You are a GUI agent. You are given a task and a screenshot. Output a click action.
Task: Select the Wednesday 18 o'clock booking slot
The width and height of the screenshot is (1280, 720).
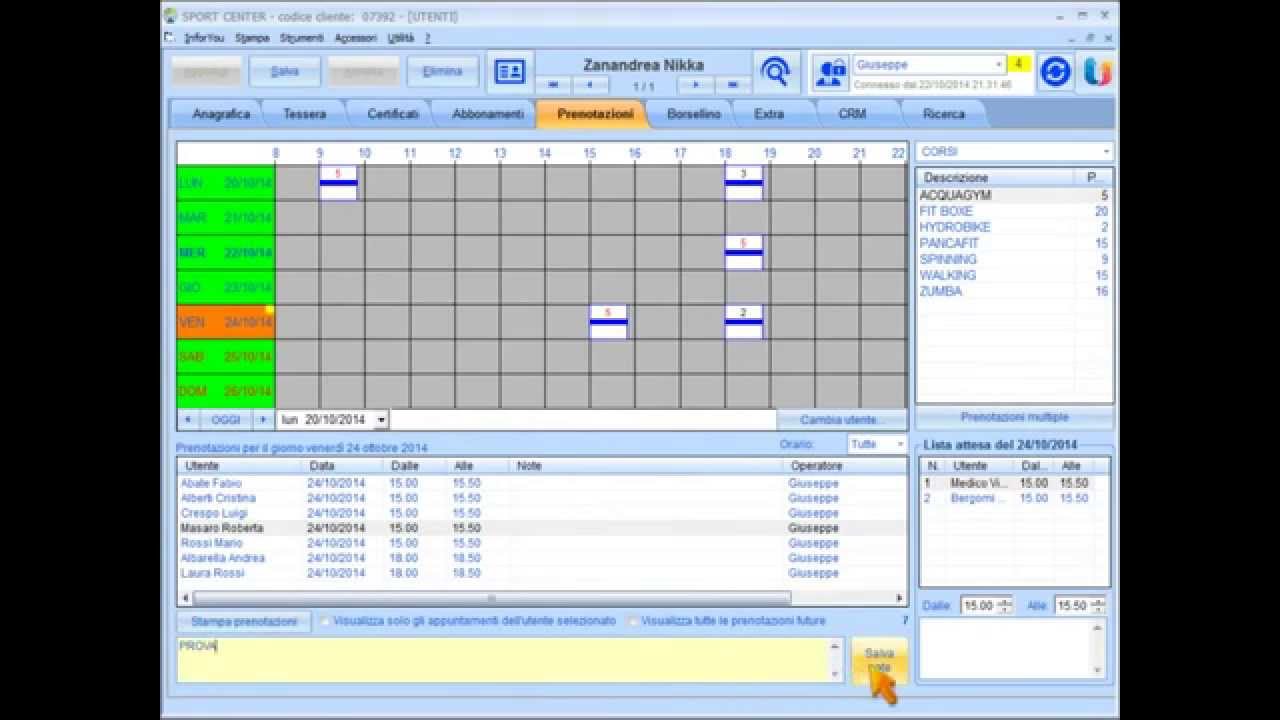point(743,252)
